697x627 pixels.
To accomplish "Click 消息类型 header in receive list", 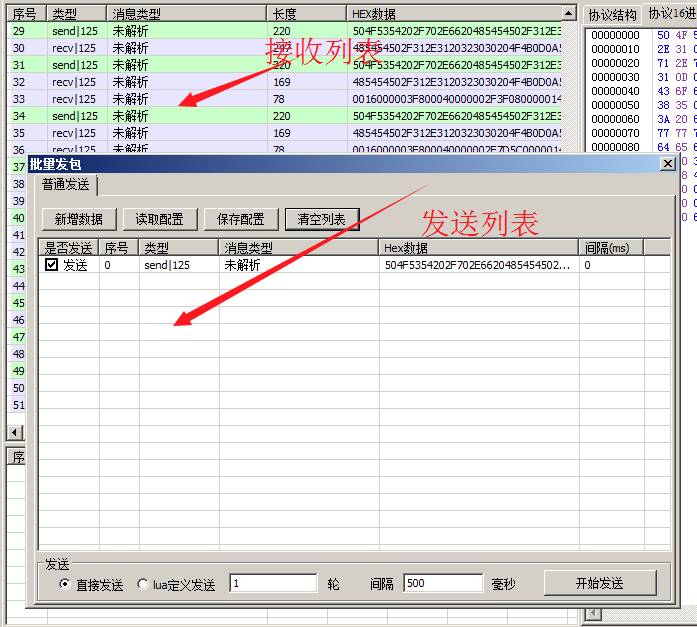I will (x=187, y=14).
